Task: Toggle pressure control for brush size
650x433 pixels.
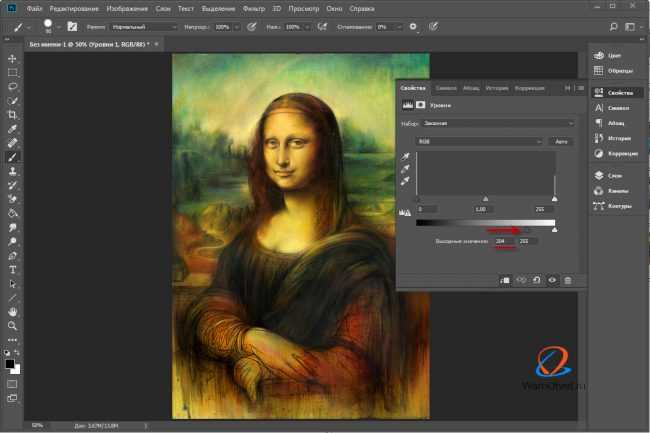Action: [433, 27]
